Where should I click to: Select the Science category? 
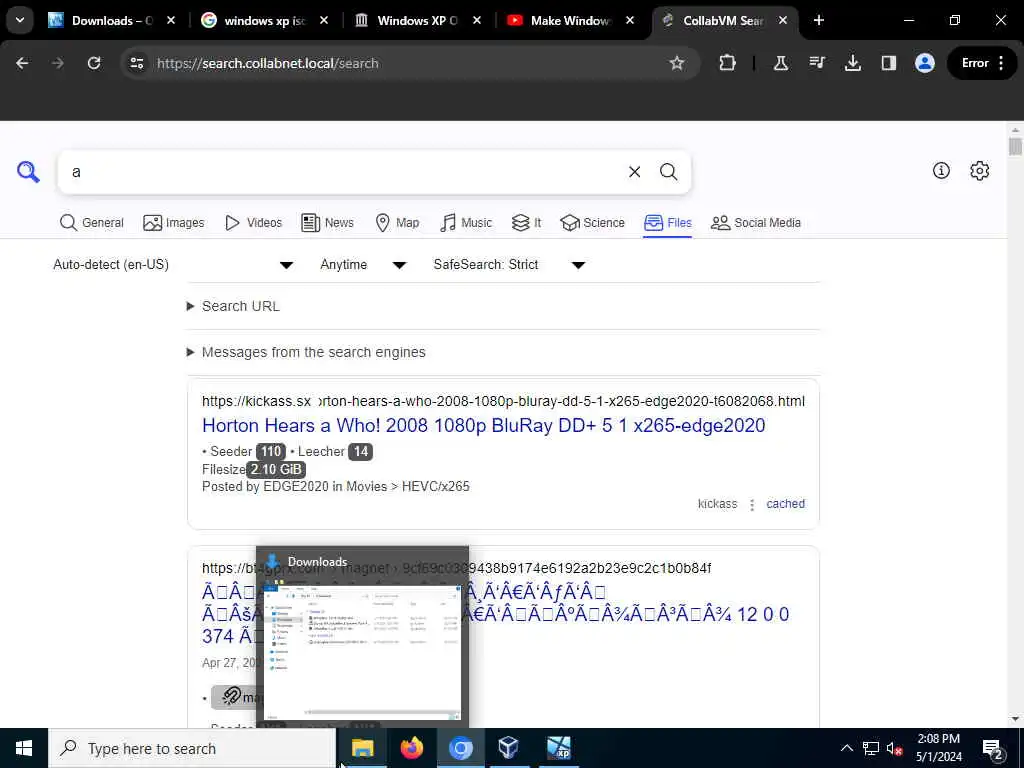click(592, 223)
